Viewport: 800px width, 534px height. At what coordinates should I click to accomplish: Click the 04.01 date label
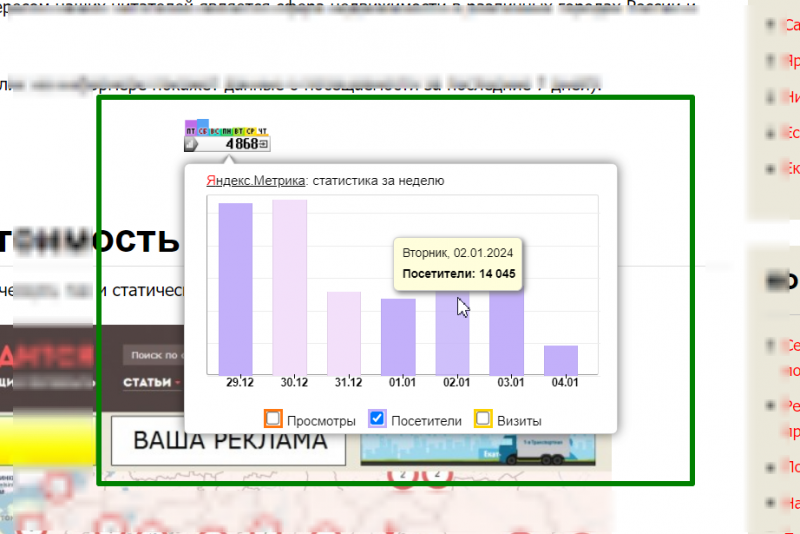(x=565, y=383)
